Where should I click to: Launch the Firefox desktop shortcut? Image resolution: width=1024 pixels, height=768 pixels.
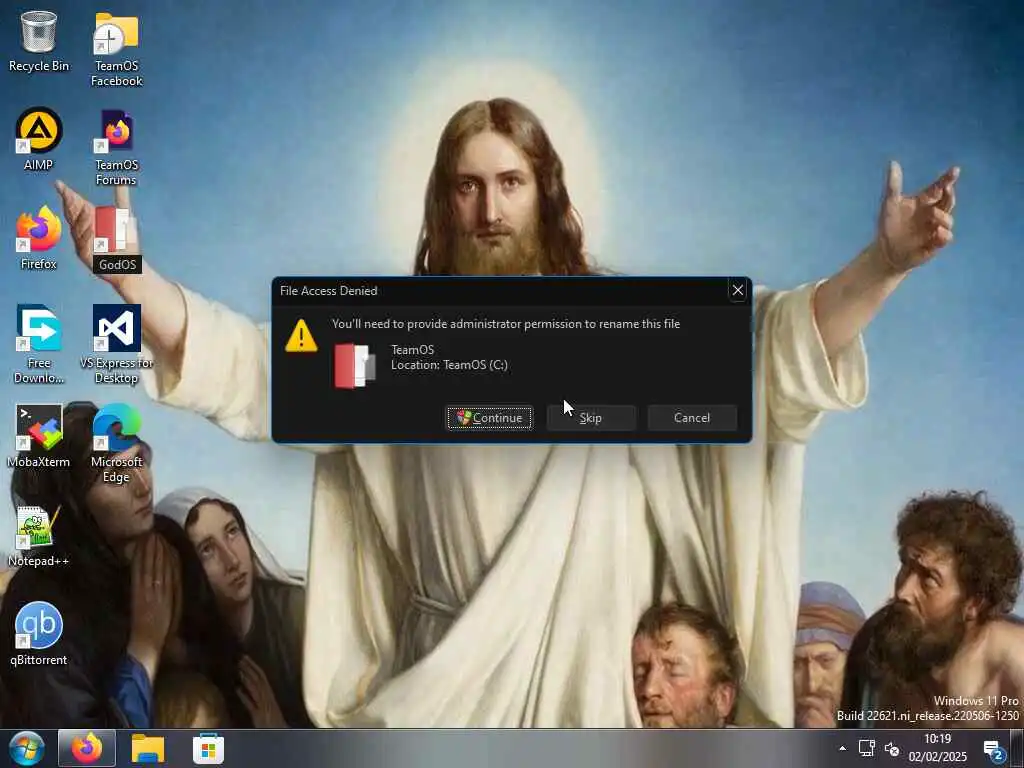coord(39,238)
